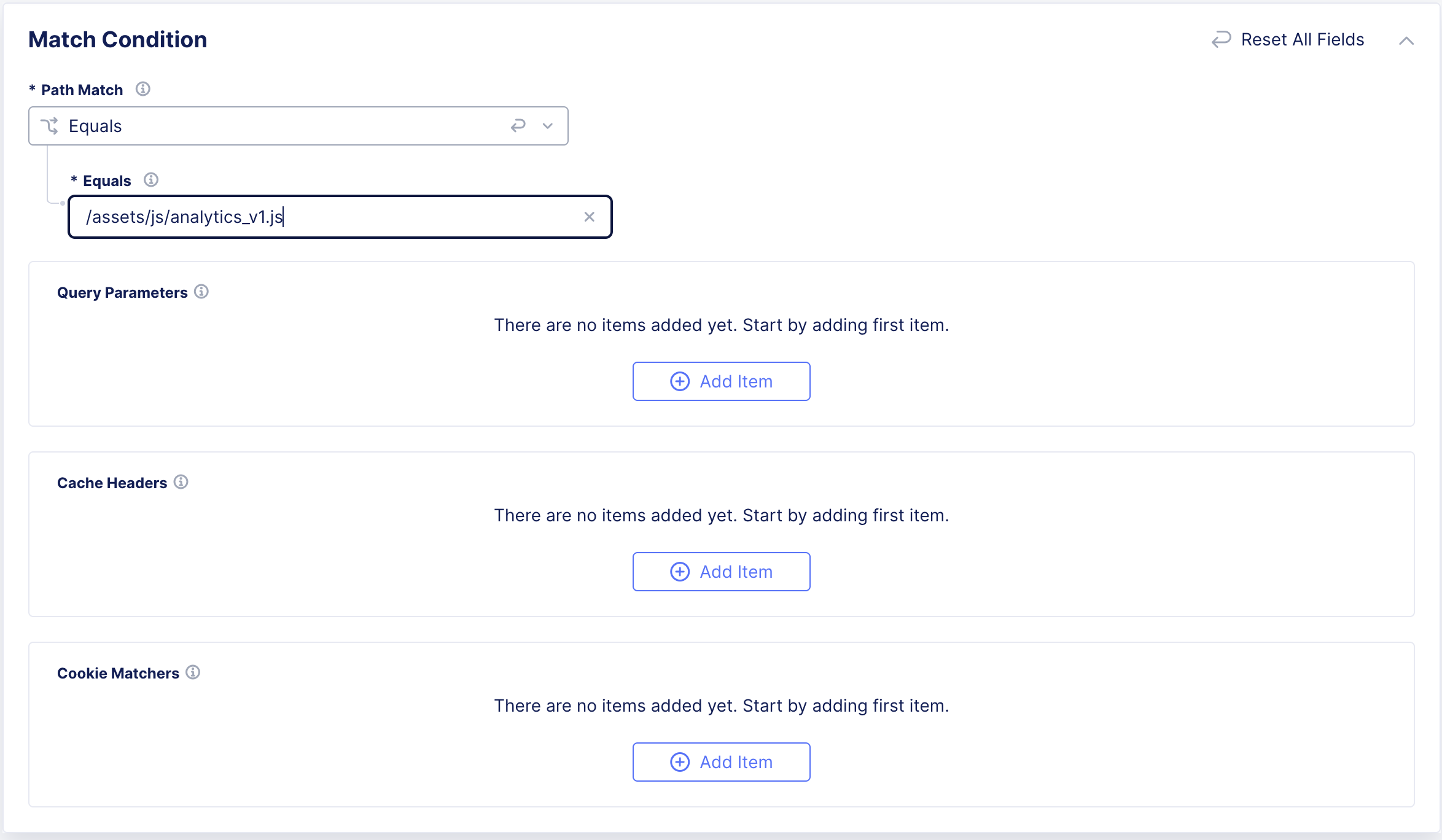Click the Reset All Fields link

pyautogui.click(x=1302, y=39)
